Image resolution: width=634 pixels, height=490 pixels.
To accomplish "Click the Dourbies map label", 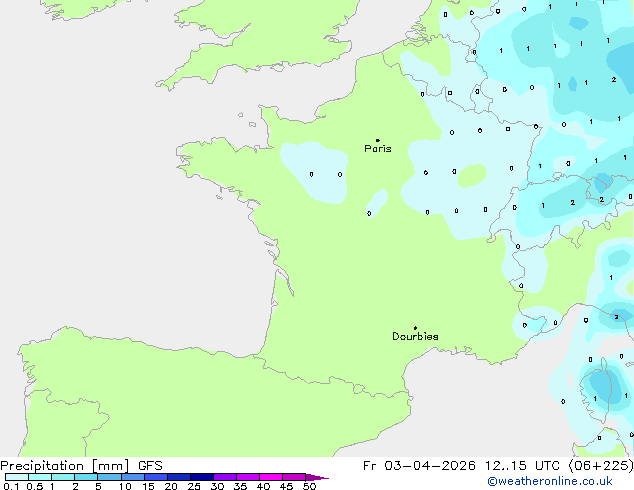I will pos(415,336).
